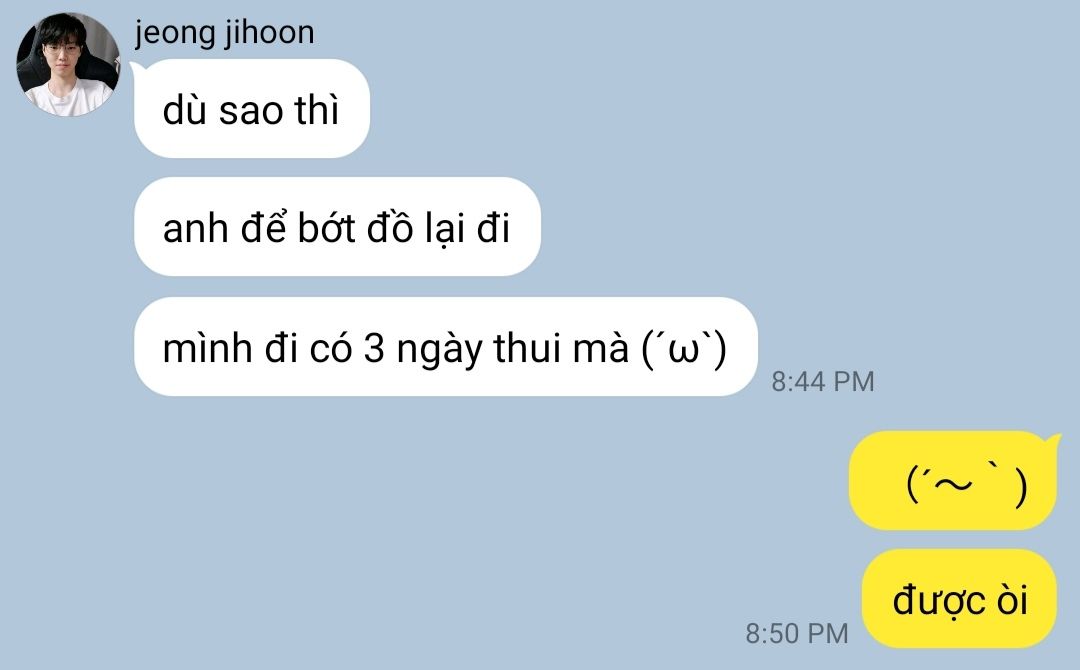Click the word 'thì' in the first message

tap(317, 109)
